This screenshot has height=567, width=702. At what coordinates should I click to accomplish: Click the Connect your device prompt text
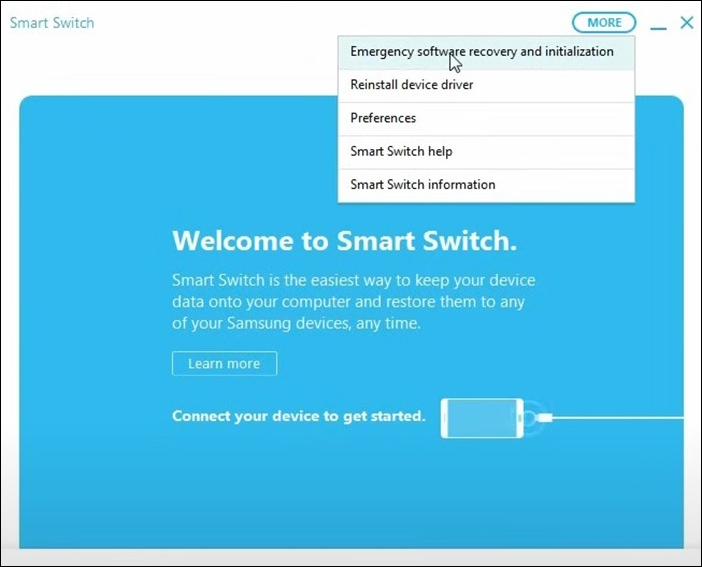pos(299,416)
